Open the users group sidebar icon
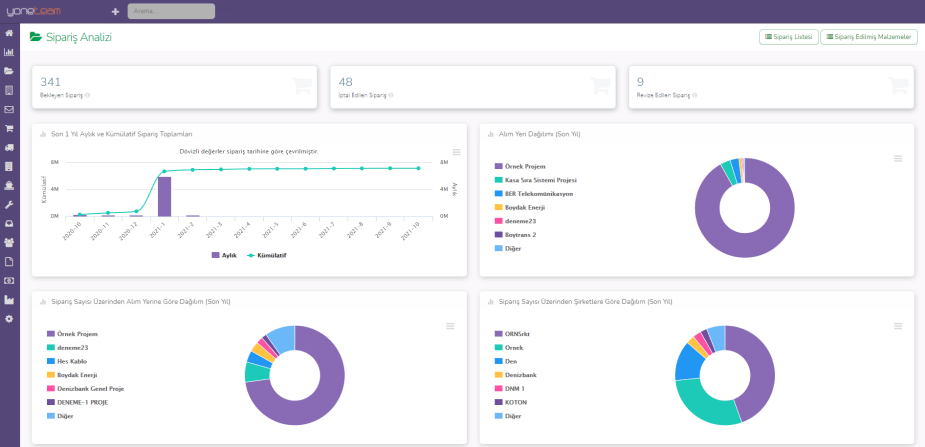The height and width of the screenshot is (447, 925). (x=9, y=242)
